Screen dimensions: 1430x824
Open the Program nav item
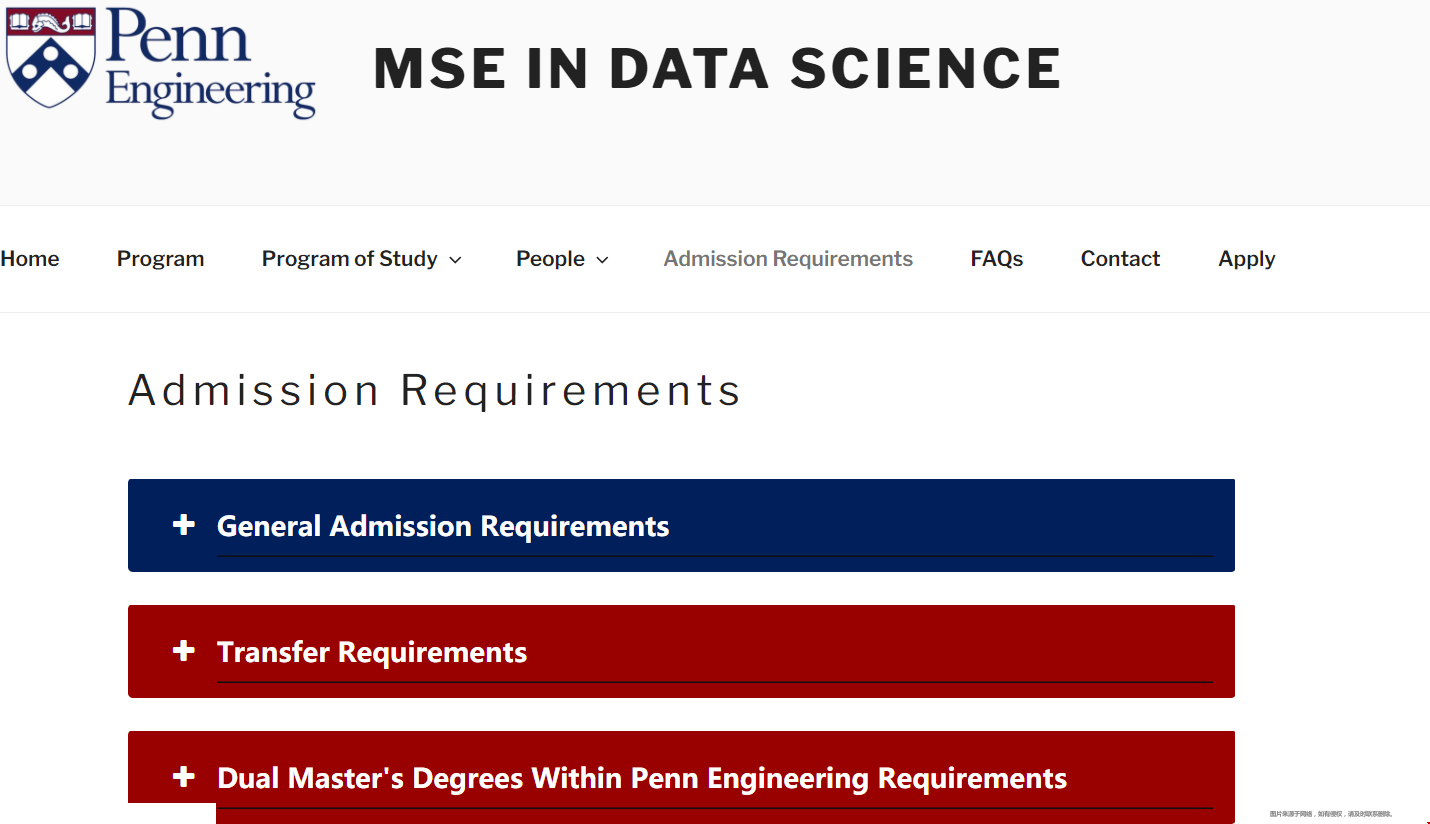[160, 259]
